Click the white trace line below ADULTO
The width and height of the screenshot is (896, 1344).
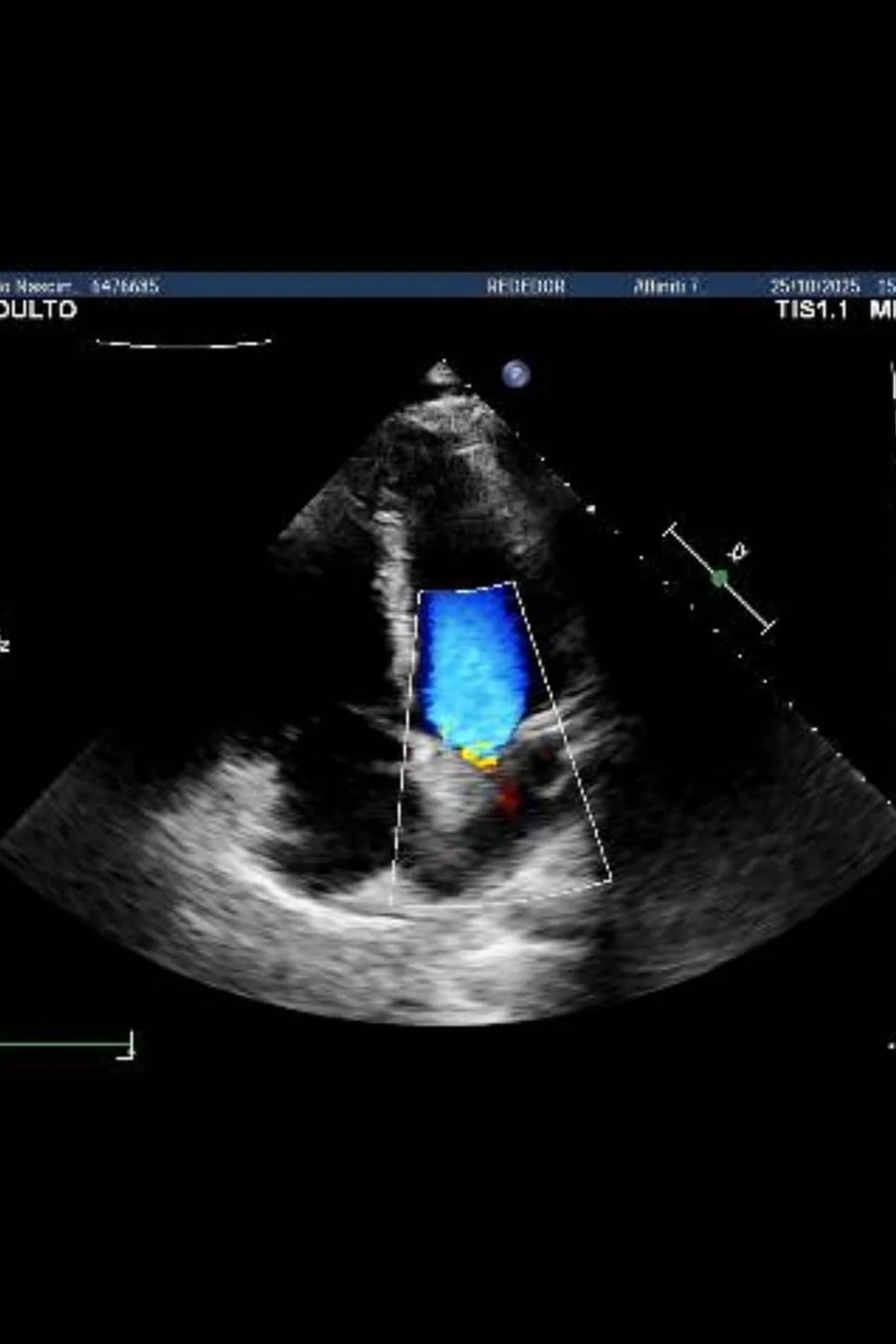click(183, 344)
